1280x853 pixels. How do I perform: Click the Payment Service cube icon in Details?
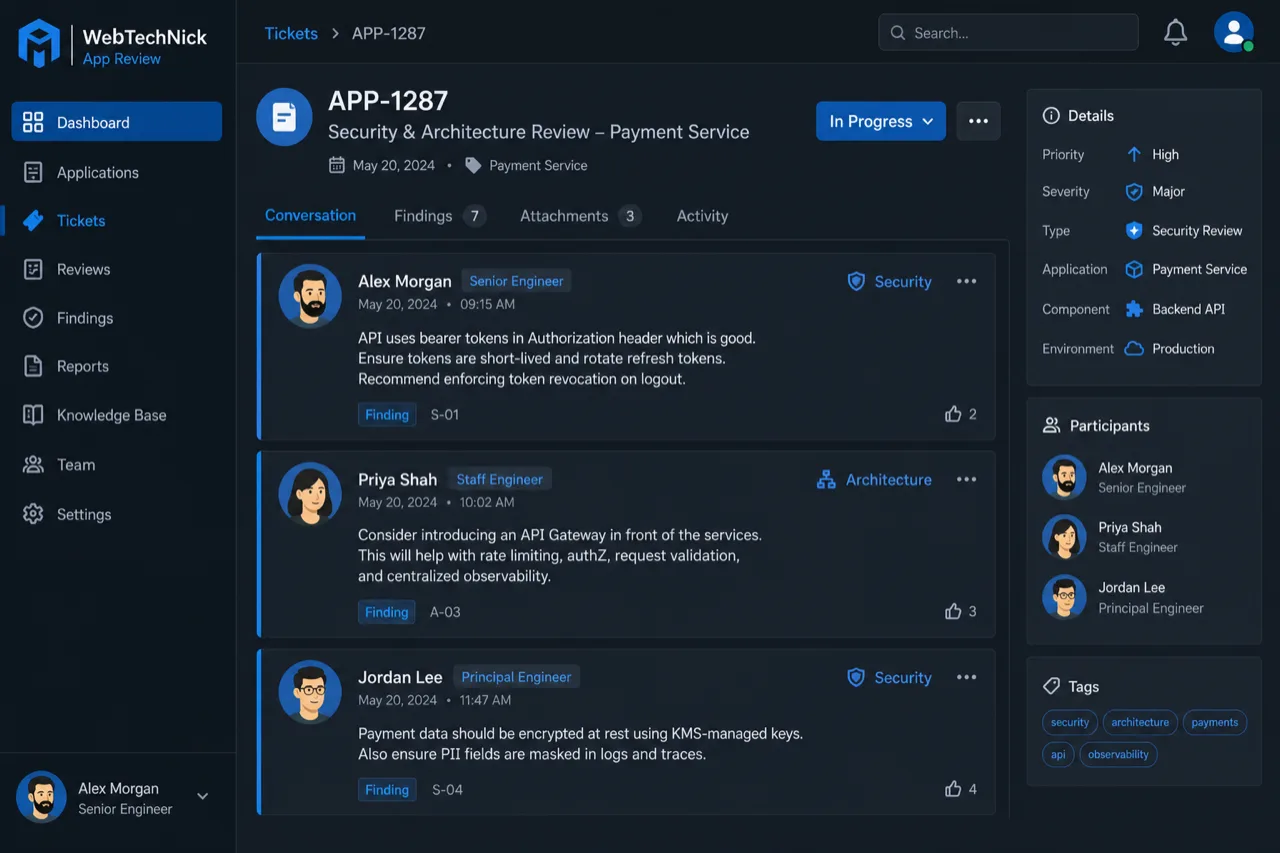click(x=1134, y=269)
